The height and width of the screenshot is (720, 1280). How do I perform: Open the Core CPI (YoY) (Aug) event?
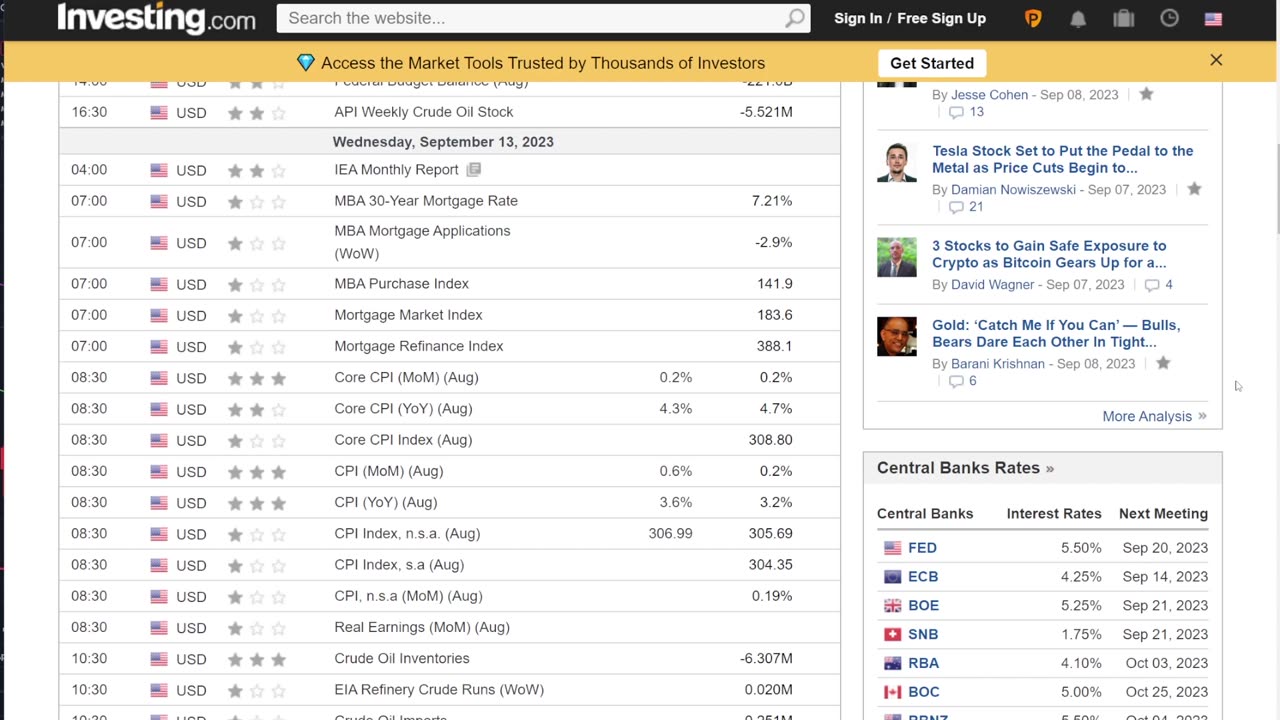click(403, 408)
